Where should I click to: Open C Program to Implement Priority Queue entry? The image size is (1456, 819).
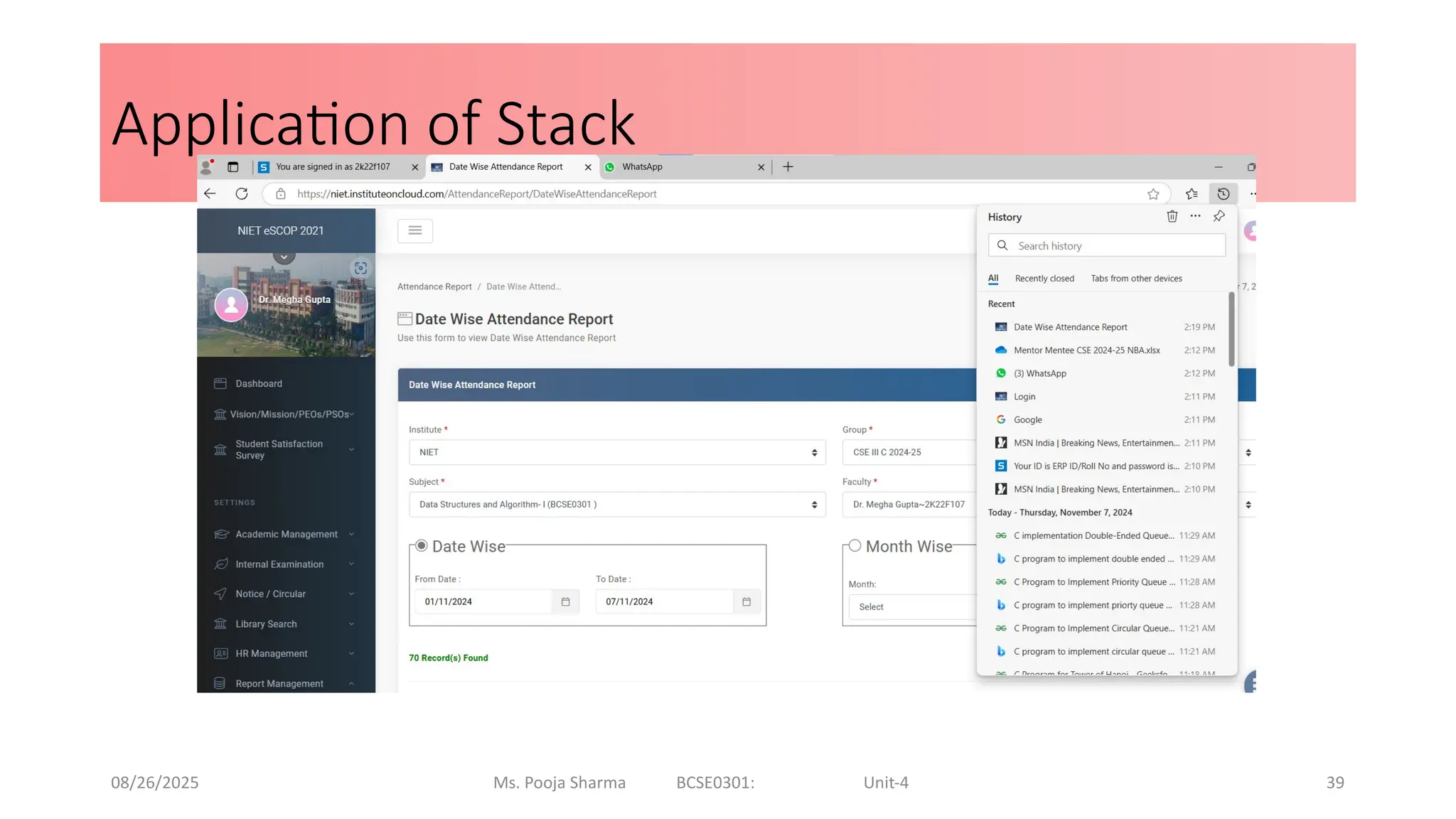(1106, 582)
